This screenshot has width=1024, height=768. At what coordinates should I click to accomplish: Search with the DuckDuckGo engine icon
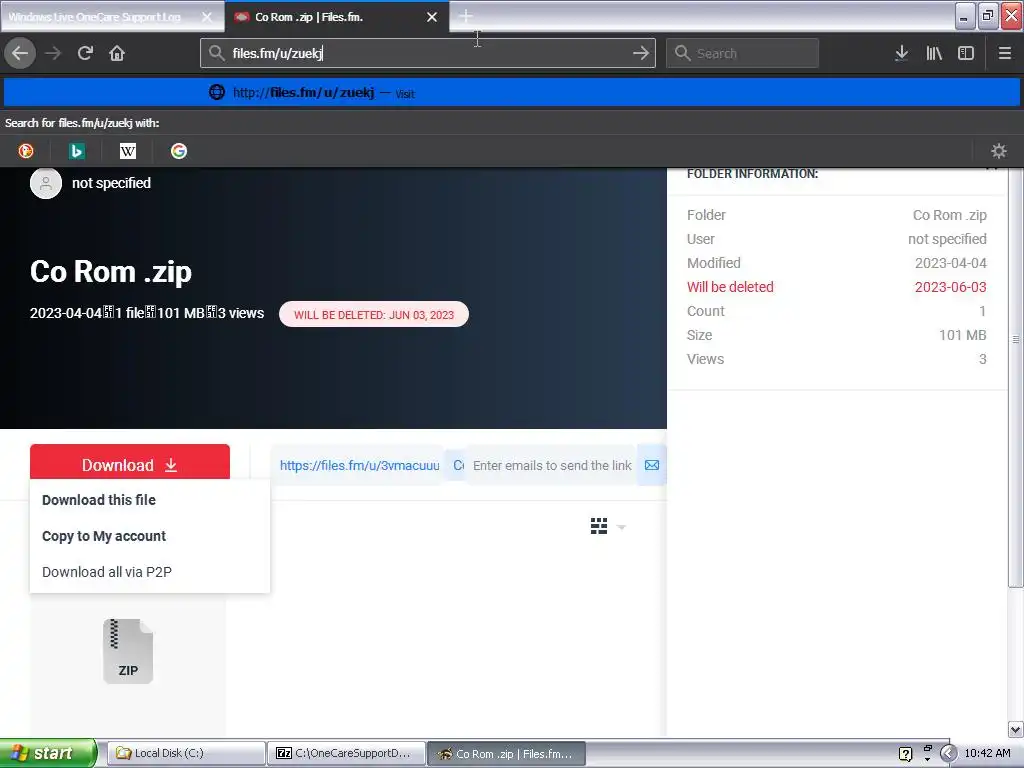[26, 152]
